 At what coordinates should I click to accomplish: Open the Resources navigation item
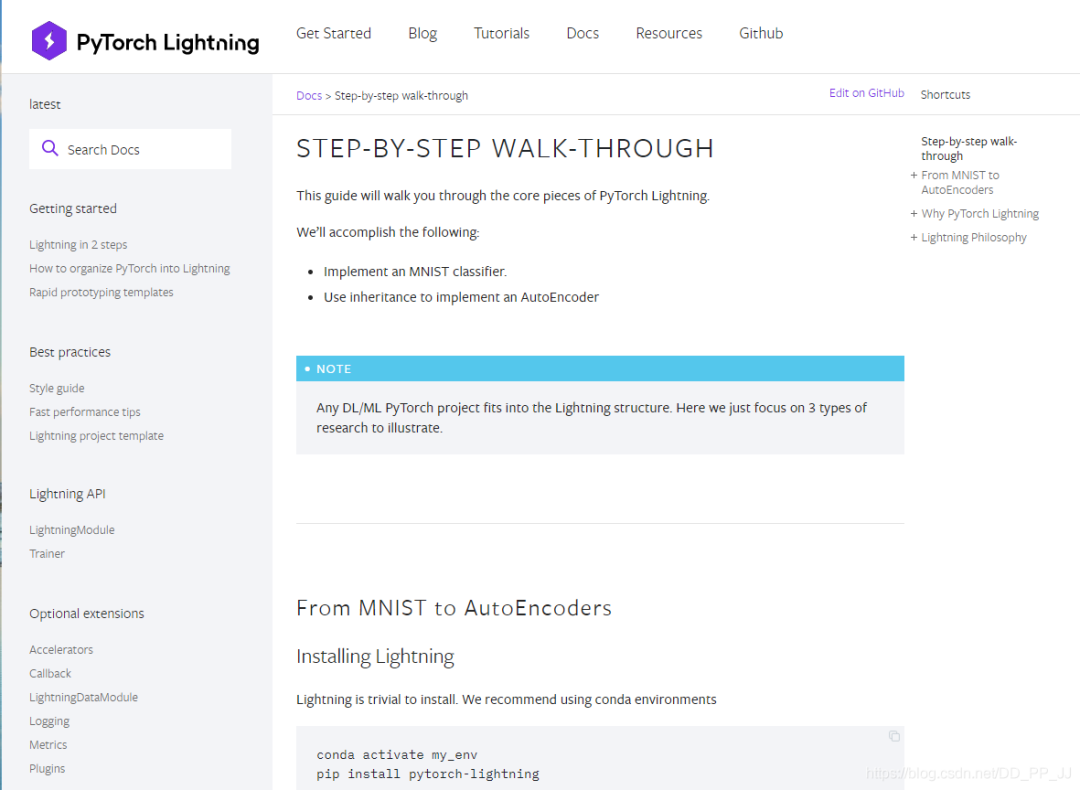click(x=669, y=33)
